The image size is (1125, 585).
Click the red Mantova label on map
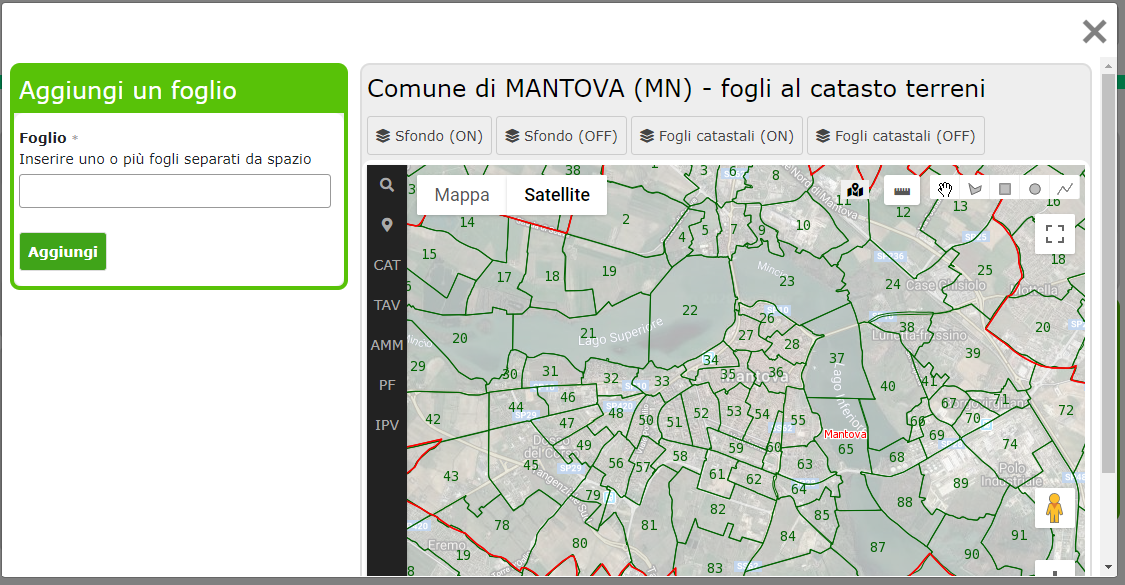pos(845,434)
